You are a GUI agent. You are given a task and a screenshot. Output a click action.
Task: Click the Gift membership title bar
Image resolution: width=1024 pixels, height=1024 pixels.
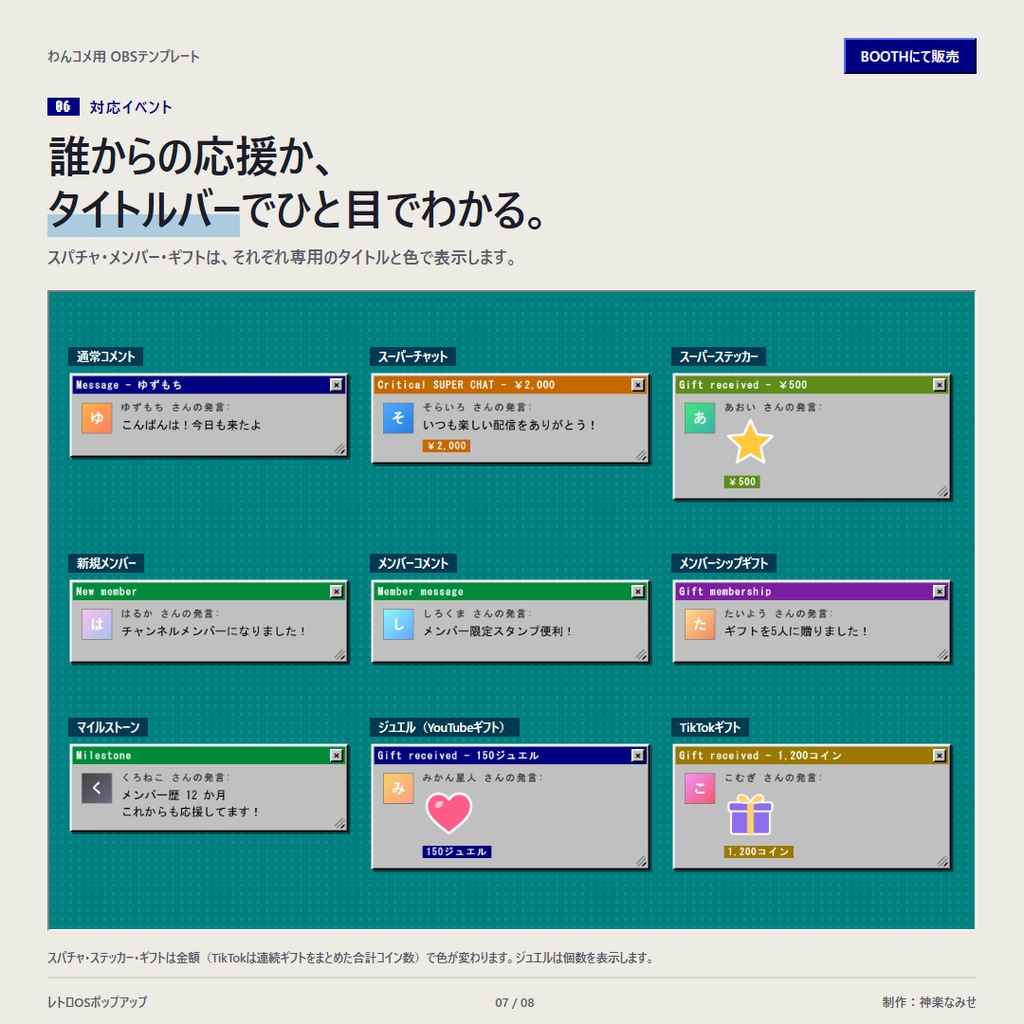pos(811,592)
